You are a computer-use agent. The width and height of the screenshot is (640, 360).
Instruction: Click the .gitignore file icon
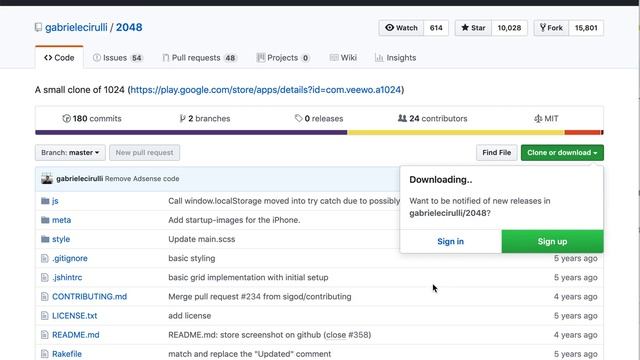pos(45,258)
